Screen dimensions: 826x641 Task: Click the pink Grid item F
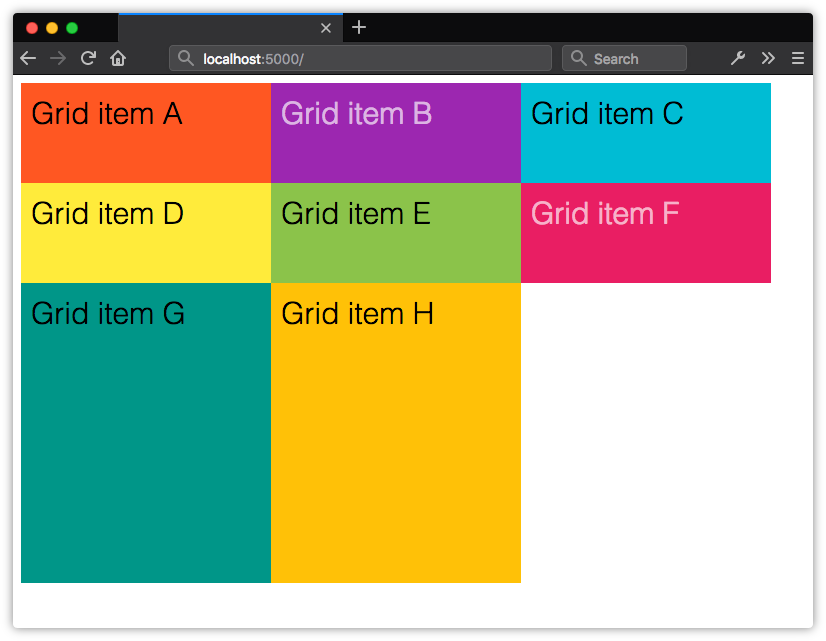click(646, 233)
